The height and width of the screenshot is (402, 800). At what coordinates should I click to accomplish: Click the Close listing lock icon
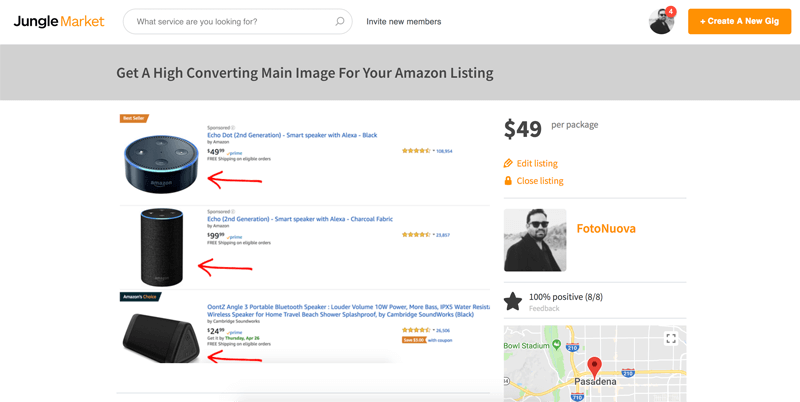coord(508,181)
